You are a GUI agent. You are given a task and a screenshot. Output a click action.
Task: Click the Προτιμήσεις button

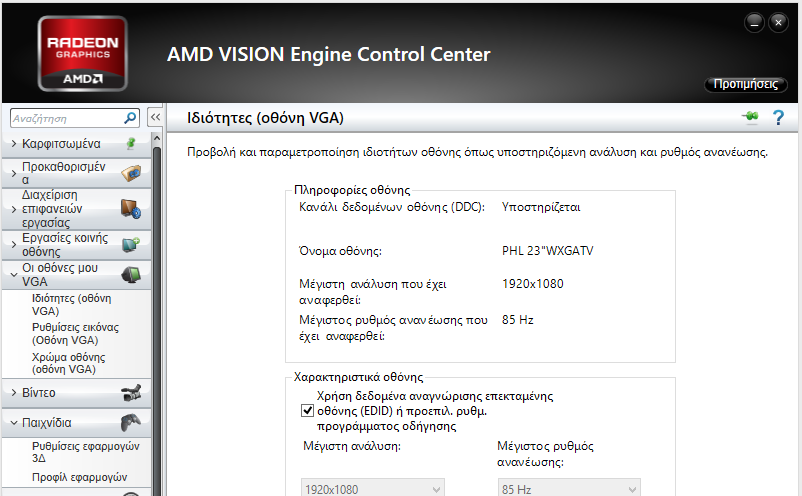coord(746,84)
